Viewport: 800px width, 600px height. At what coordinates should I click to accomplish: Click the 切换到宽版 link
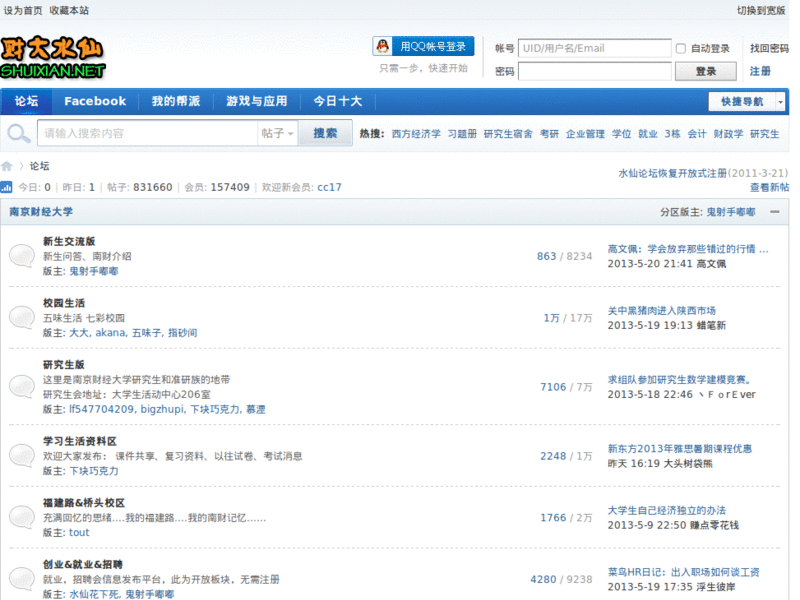pyautogui.click(x=761, y=10)
